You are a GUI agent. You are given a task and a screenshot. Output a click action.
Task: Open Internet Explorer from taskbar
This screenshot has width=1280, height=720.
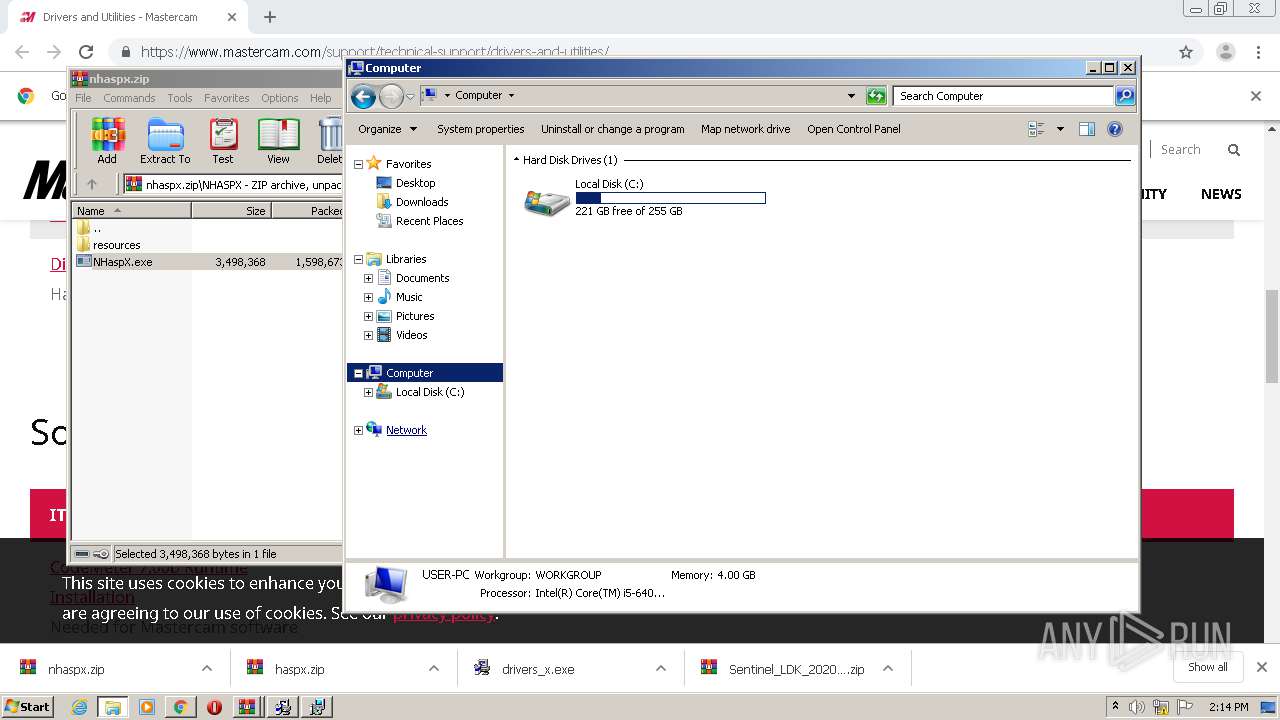pos(79,707)
